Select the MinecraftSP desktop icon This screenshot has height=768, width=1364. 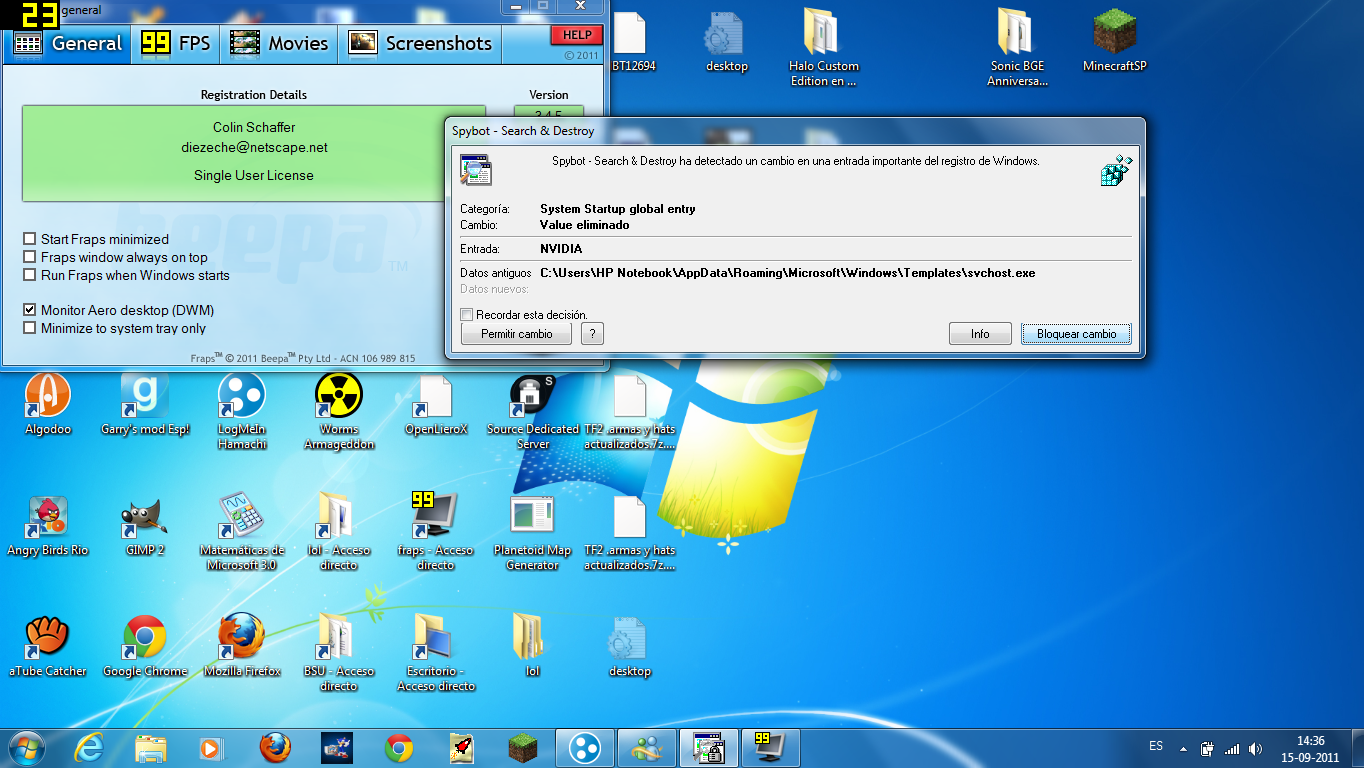[x=1115, y=41]
